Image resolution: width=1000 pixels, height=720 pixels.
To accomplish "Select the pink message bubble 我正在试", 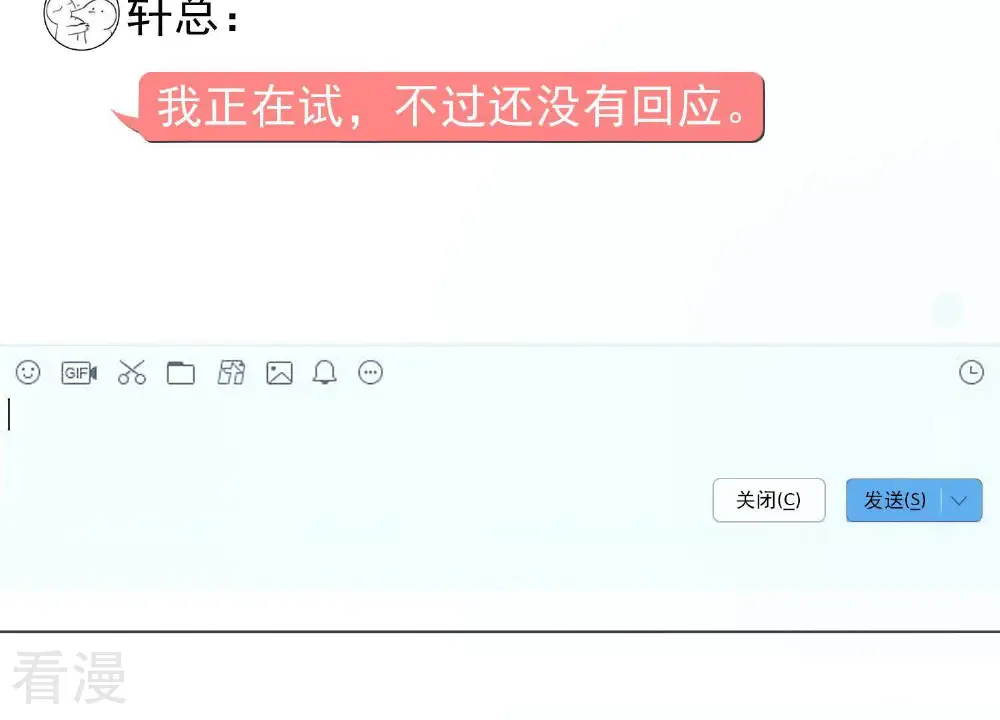I will point(452,107).
